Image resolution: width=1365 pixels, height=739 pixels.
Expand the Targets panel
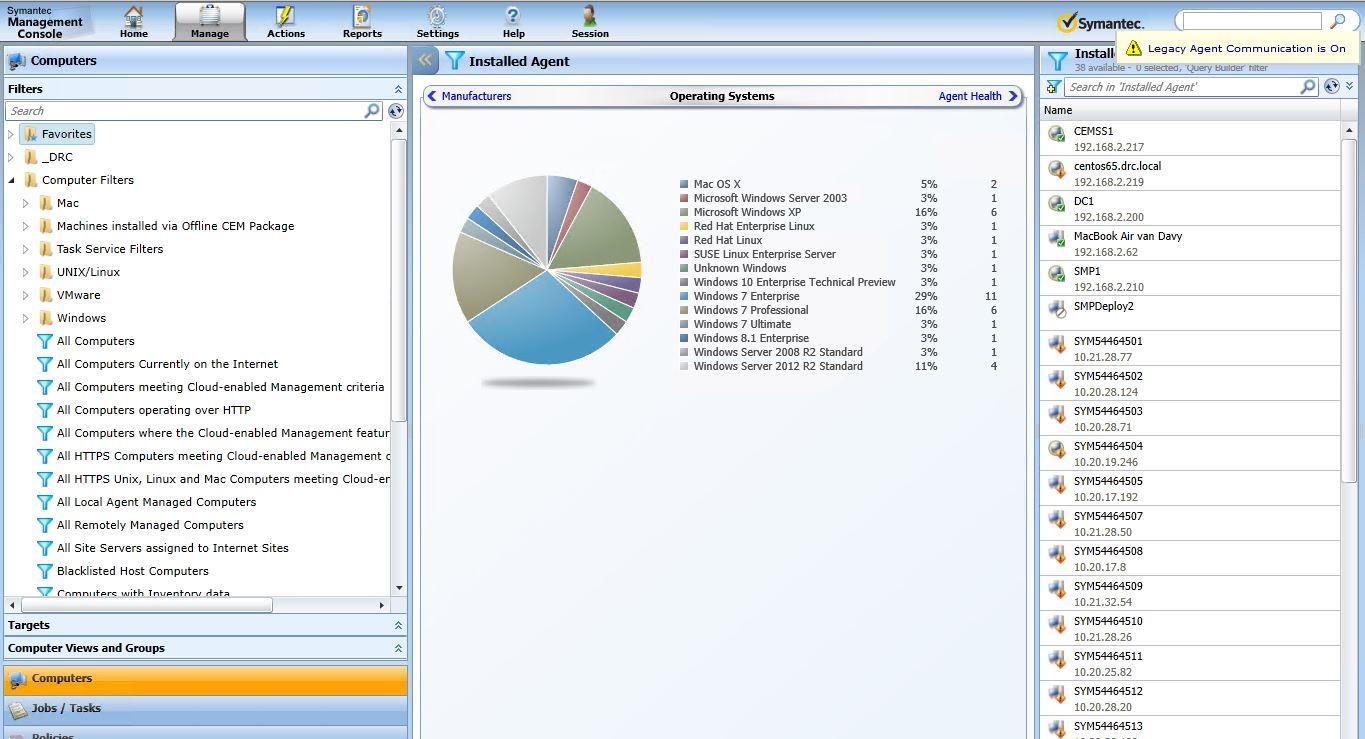coord(398,625)
